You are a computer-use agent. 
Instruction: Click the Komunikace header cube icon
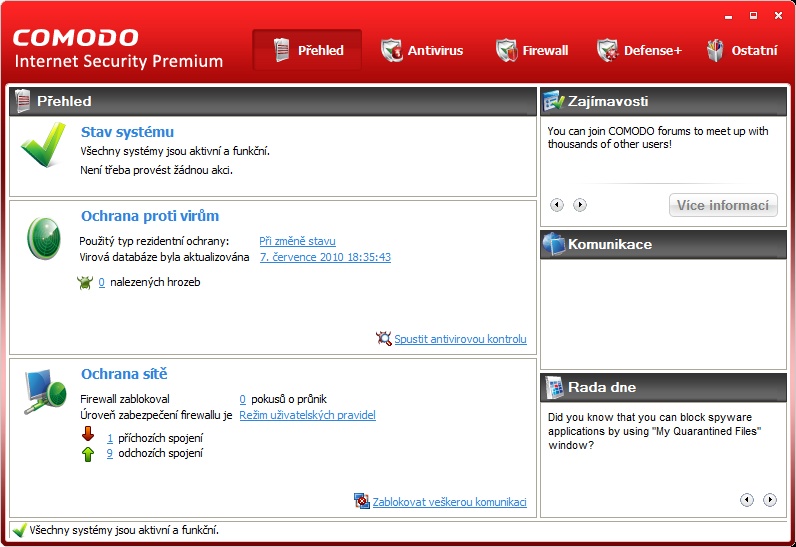click(x=554, y=244)
